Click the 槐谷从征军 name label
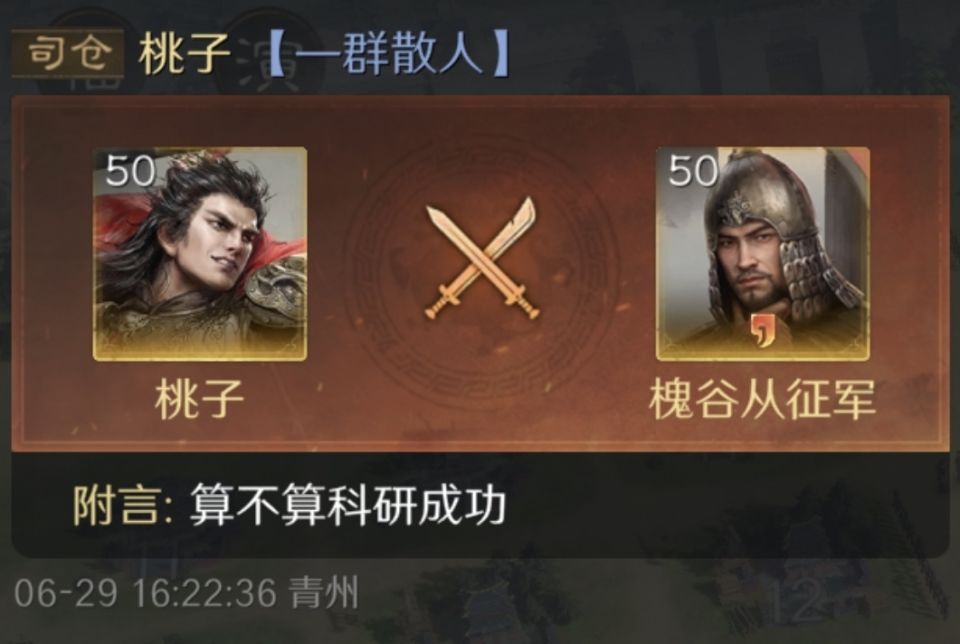Image resolution: width=960 pixels, height=644 pixels. [762, 399]
